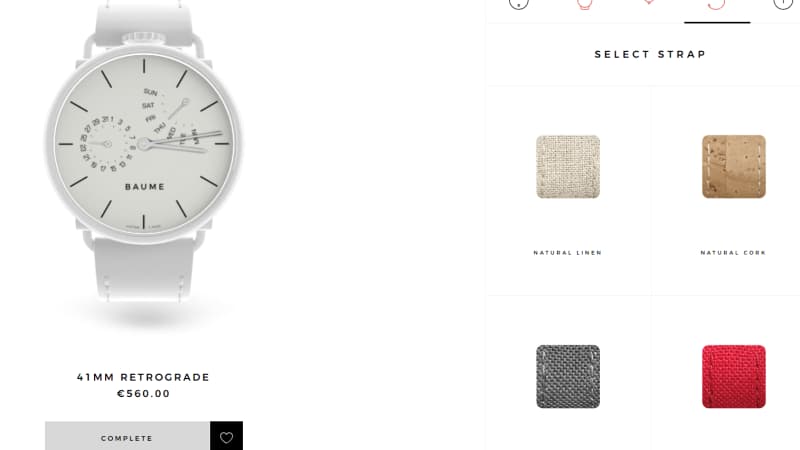Open the third red step icon in configurator bar
Image resolution: width=800 pixels, height=450 pixels.
pyautogui.click(x=648, y=3)
